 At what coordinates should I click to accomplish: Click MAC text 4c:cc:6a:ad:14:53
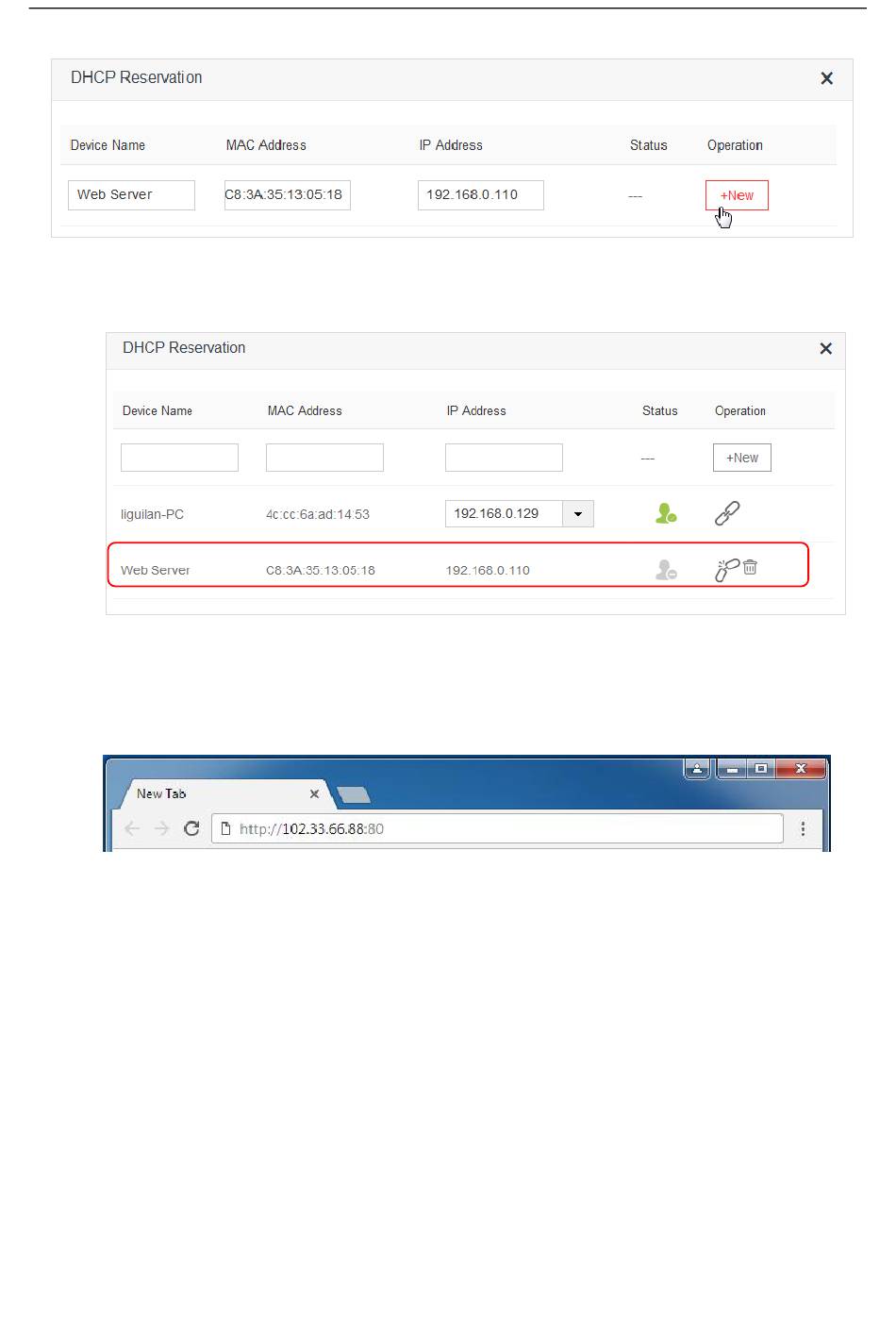click(318, 514)
